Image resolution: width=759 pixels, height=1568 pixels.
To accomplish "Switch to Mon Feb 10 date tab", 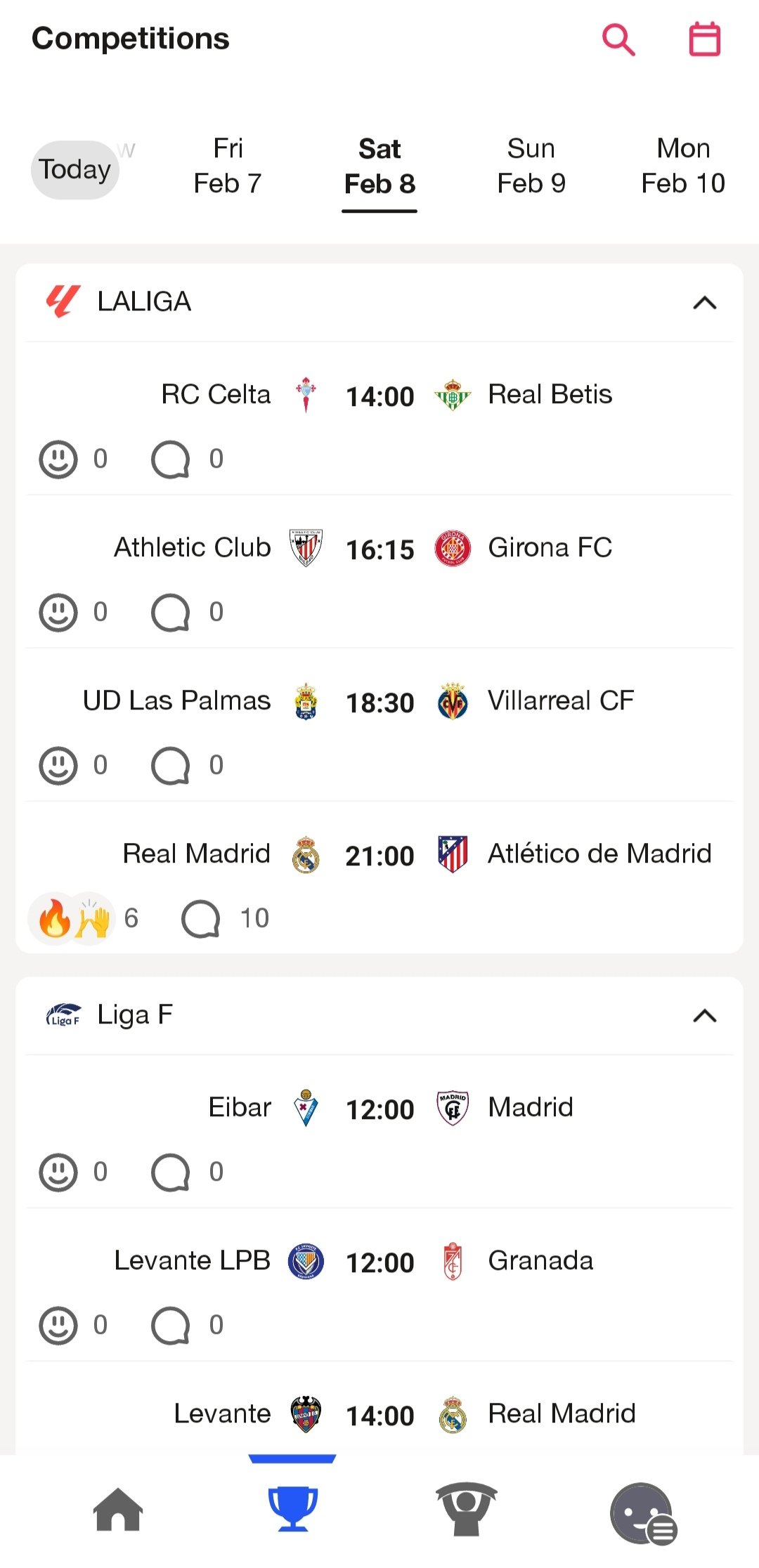I will (683, 166).
